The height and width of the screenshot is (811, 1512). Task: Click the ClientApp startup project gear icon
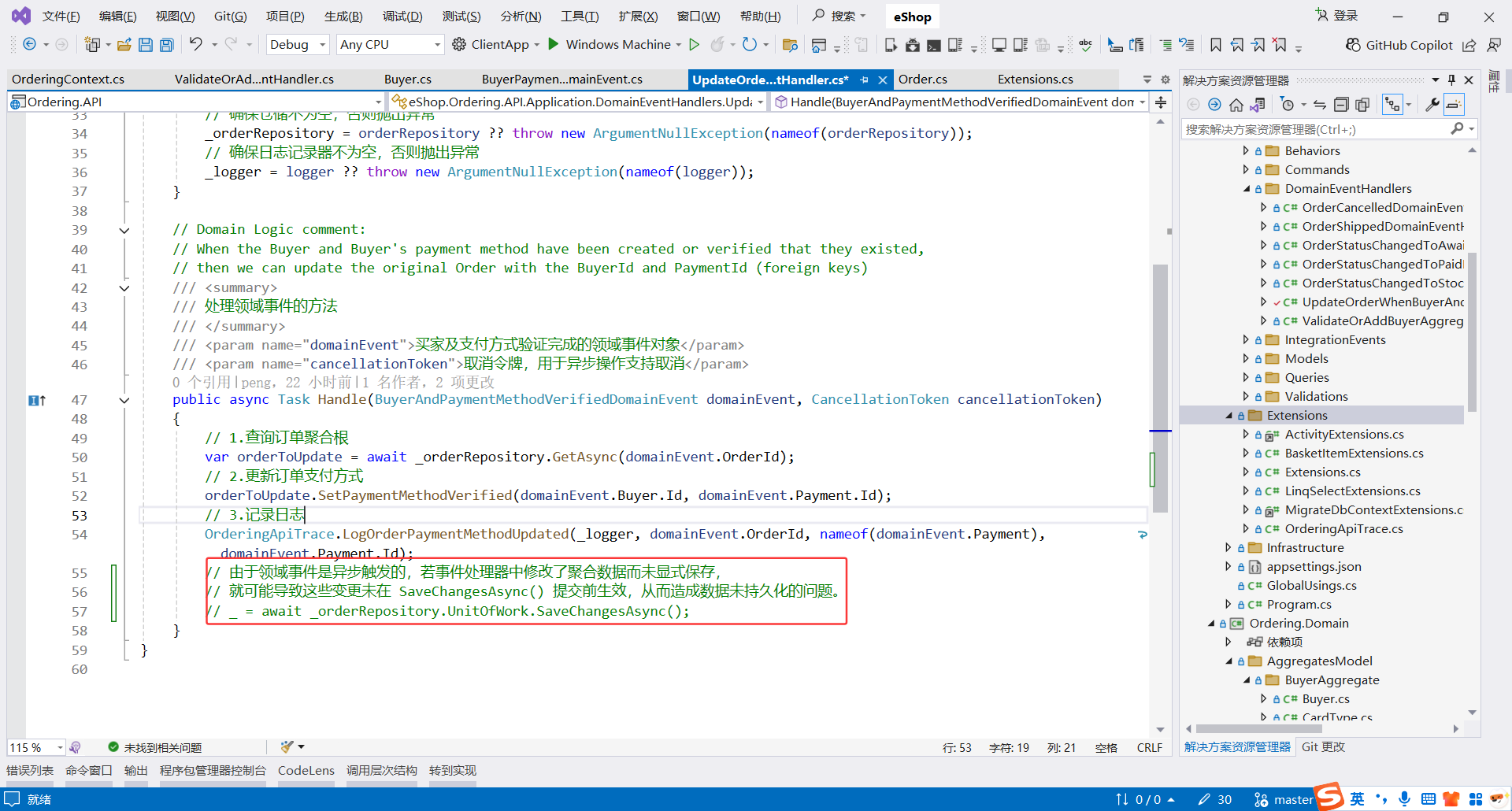tap(459, 44)
